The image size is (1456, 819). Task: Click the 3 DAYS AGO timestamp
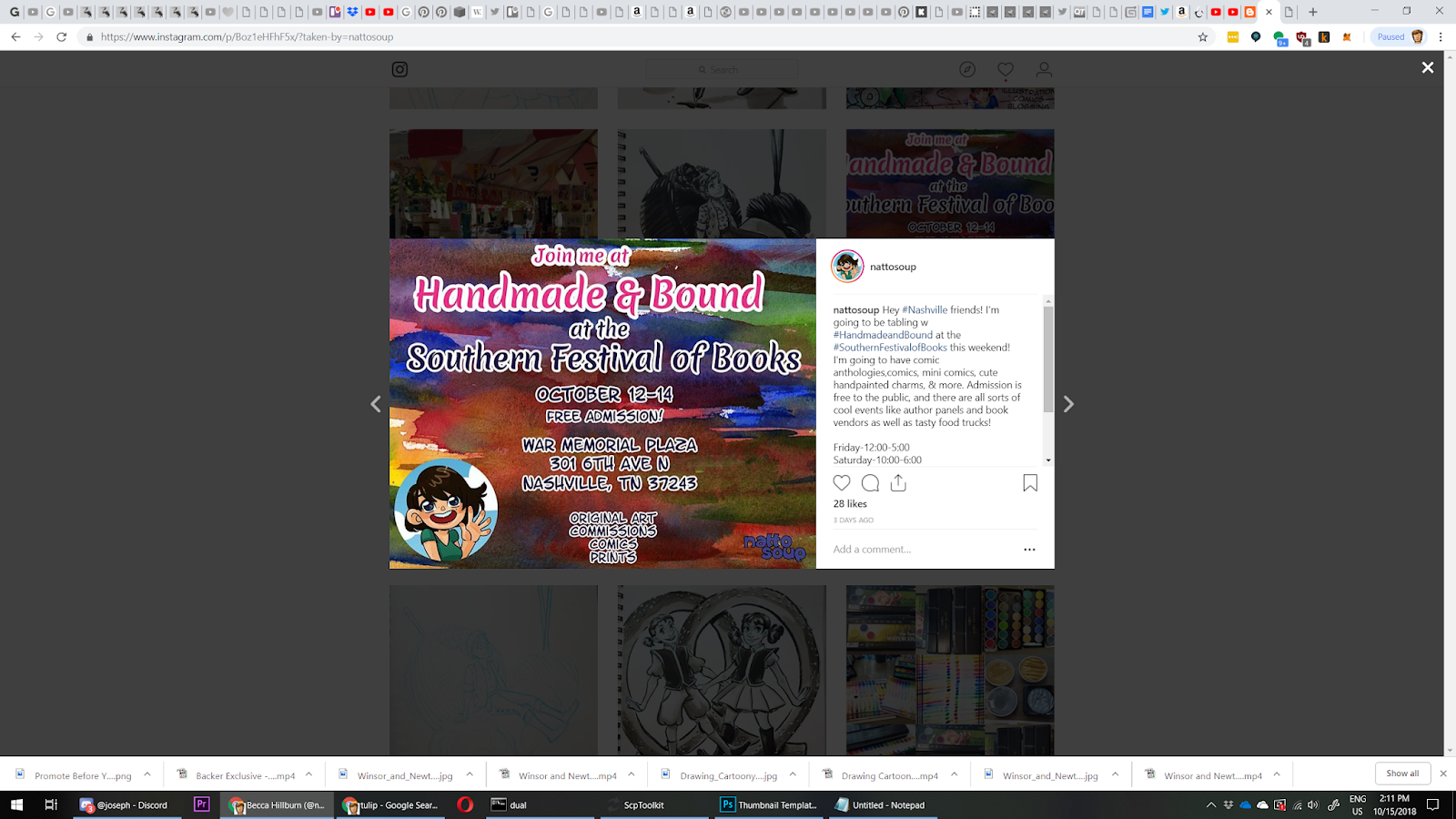pos(854,521)
